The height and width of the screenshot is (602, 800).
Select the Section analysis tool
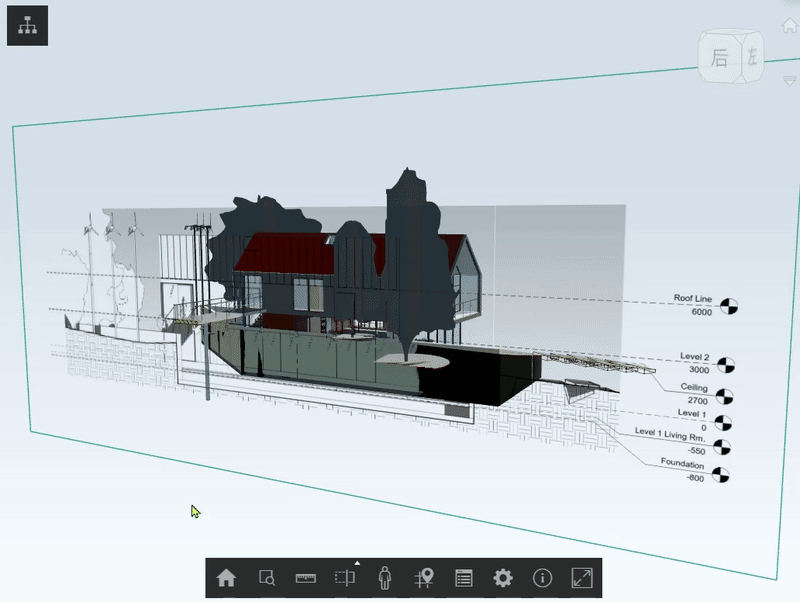[345, 578]
